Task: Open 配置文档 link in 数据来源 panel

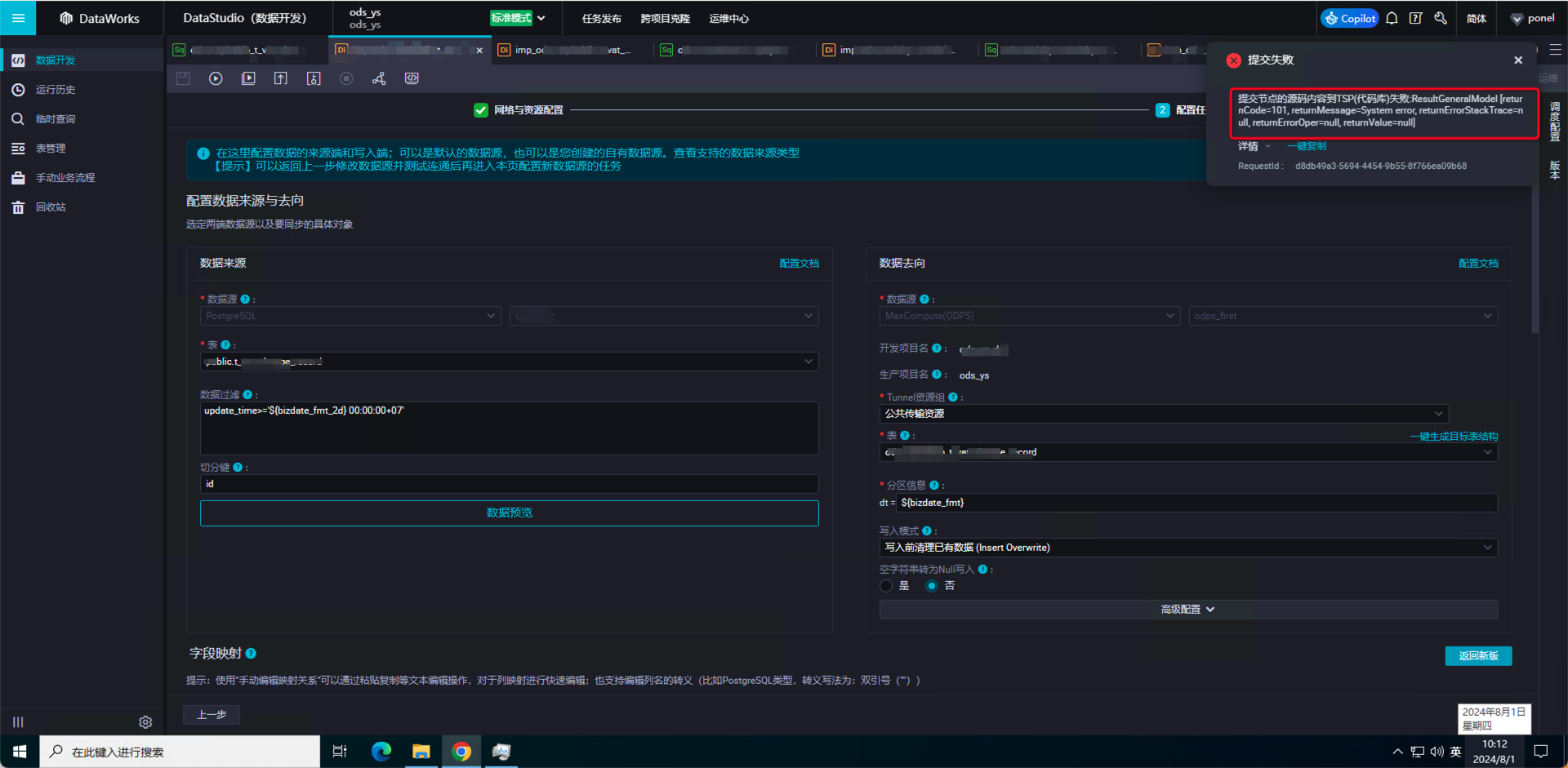Action: 799,264
